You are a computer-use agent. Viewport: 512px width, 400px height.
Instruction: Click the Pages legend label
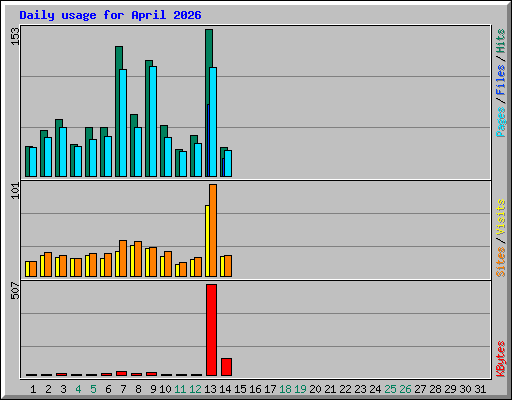(501, 122)
